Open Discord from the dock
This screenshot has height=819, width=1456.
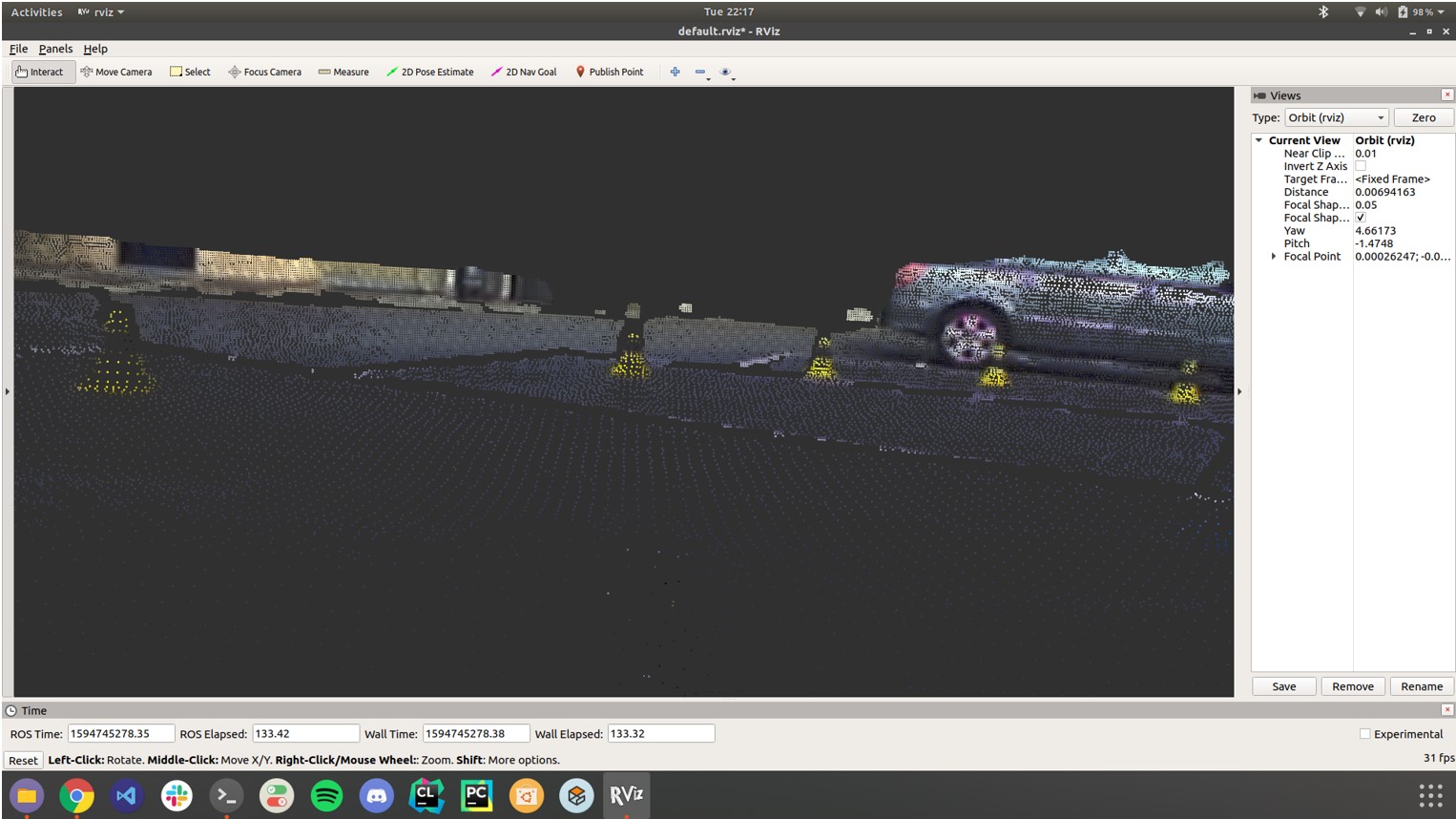pos(377,795)
